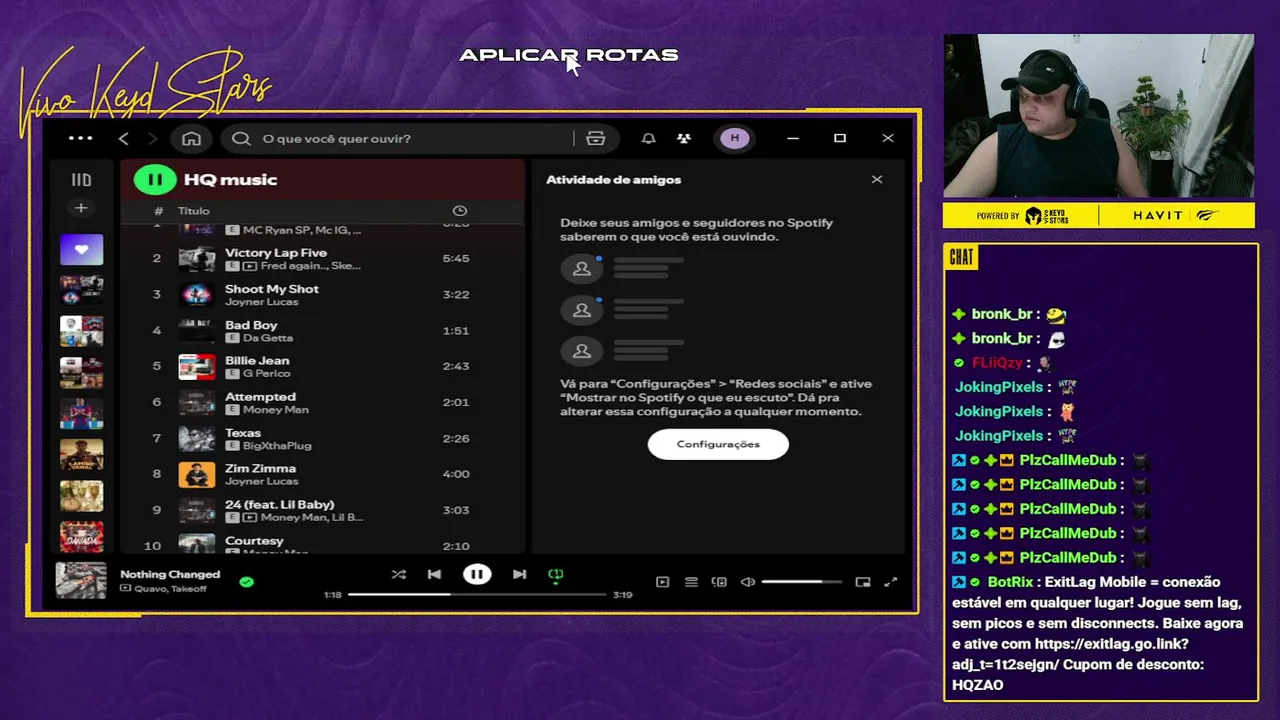Toggle shuffle playback
The height and width of the screenshot is (720, 1280).
click(x=399, y=574)
